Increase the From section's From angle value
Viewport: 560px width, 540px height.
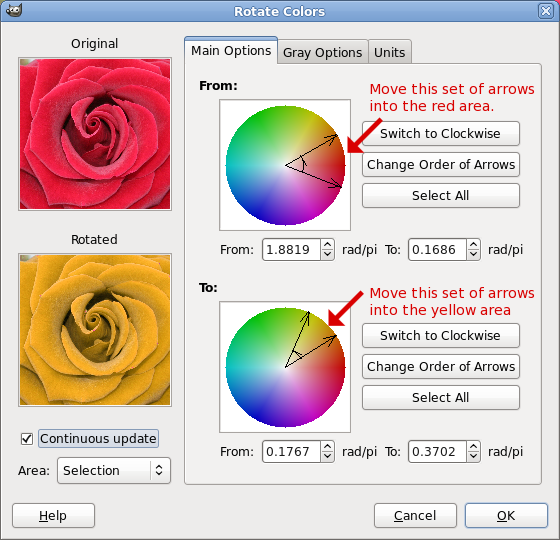pos(327,245)
